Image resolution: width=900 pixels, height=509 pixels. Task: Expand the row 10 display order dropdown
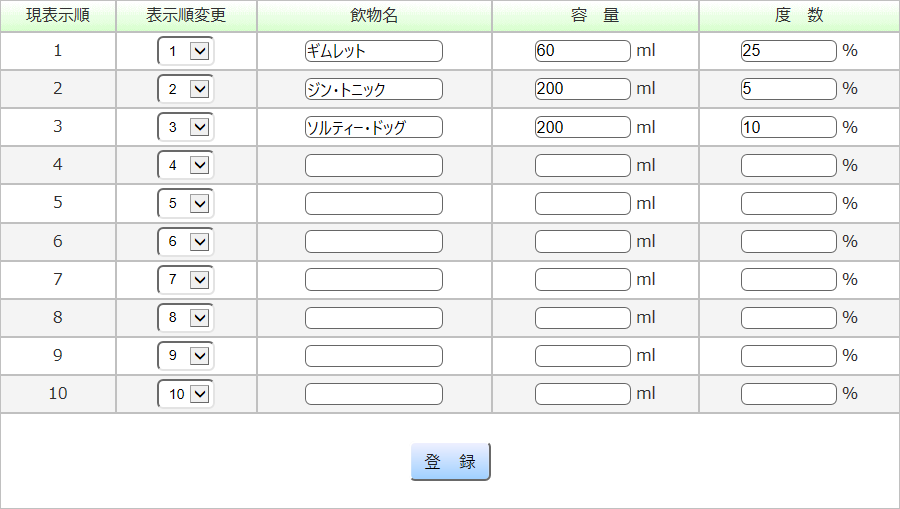click(186, 394)
